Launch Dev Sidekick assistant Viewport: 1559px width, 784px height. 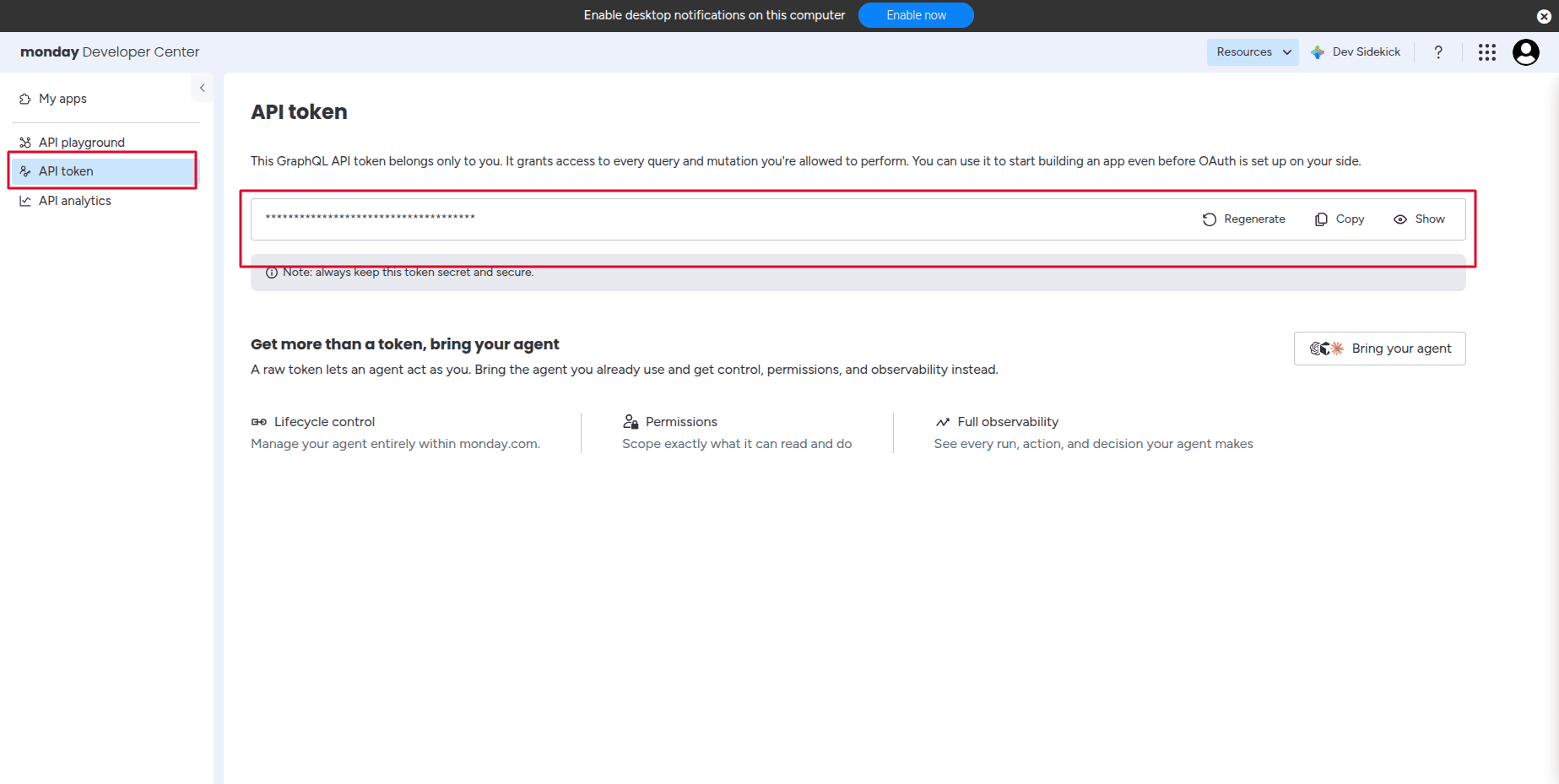[x=1356, y=52]
